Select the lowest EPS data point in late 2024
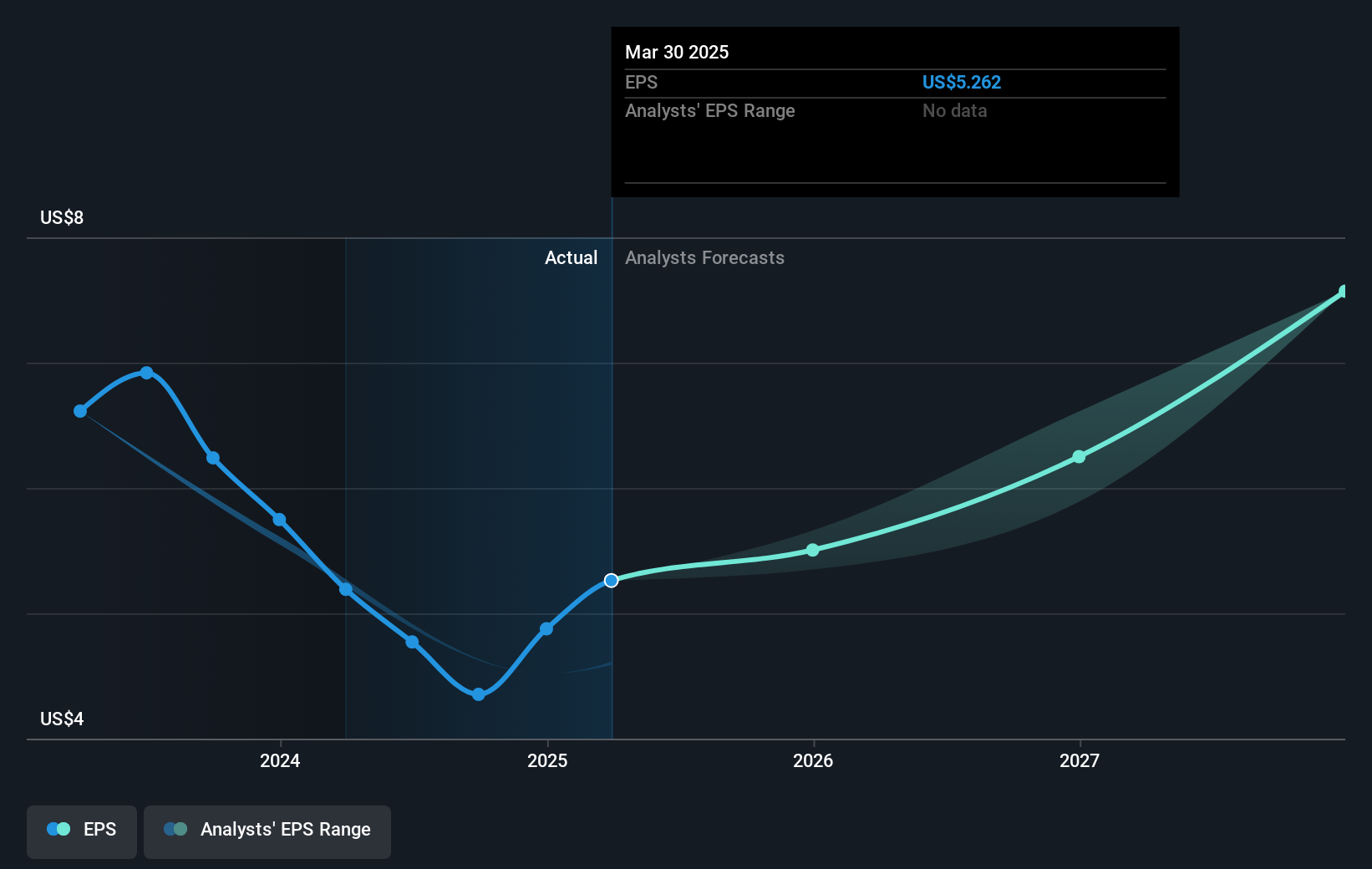 pyautogui.click(x=478, y=694)
